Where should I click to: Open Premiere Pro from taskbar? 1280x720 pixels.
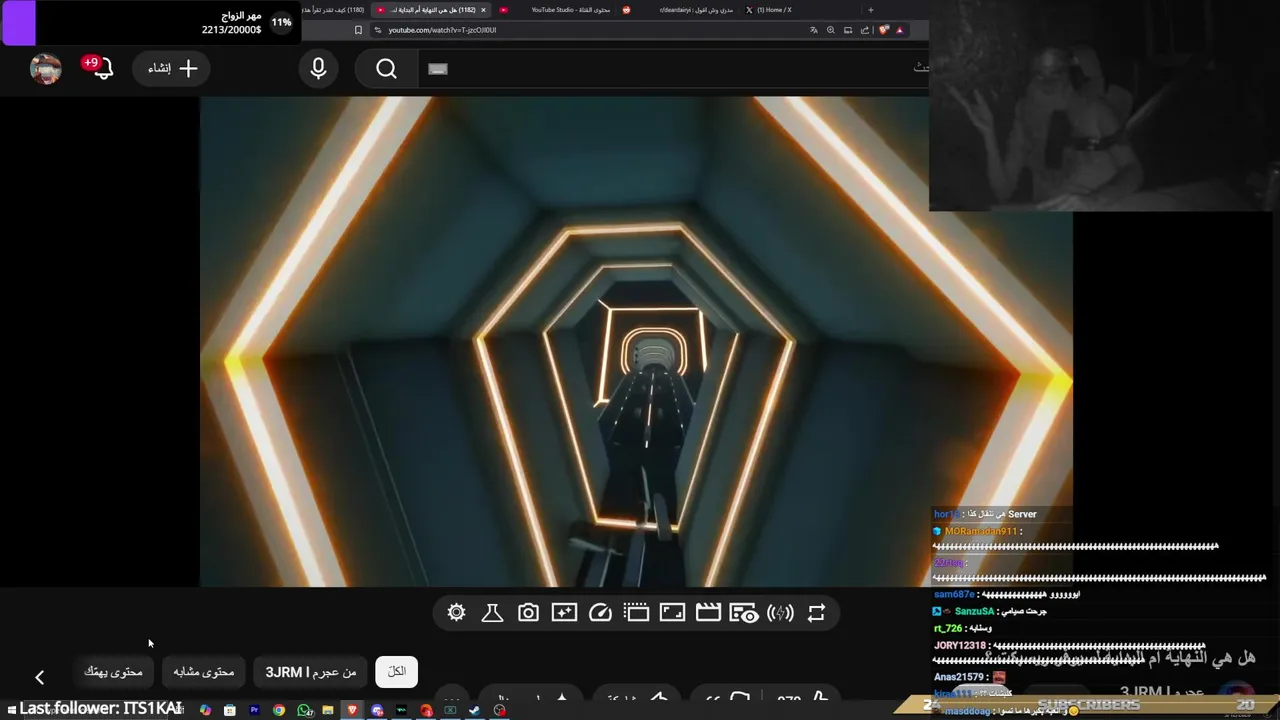click(x=254, y=710)
